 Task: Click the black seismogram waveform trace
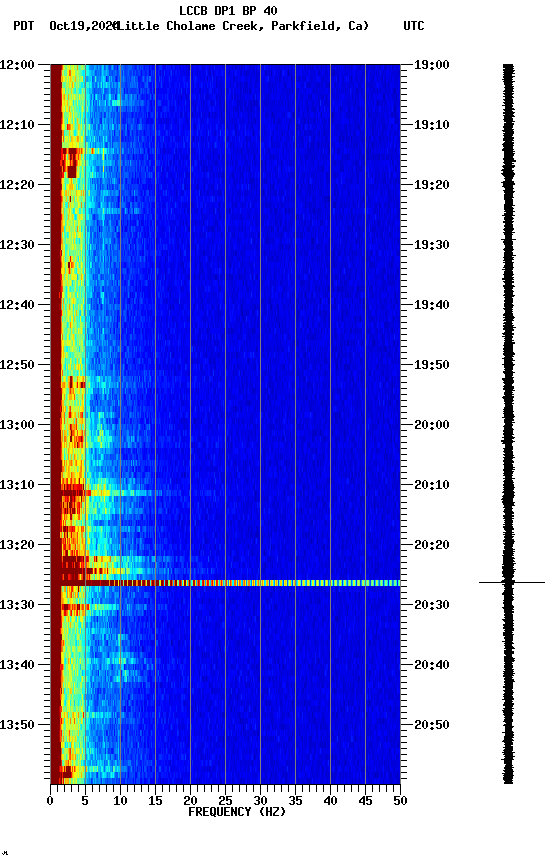508,424
